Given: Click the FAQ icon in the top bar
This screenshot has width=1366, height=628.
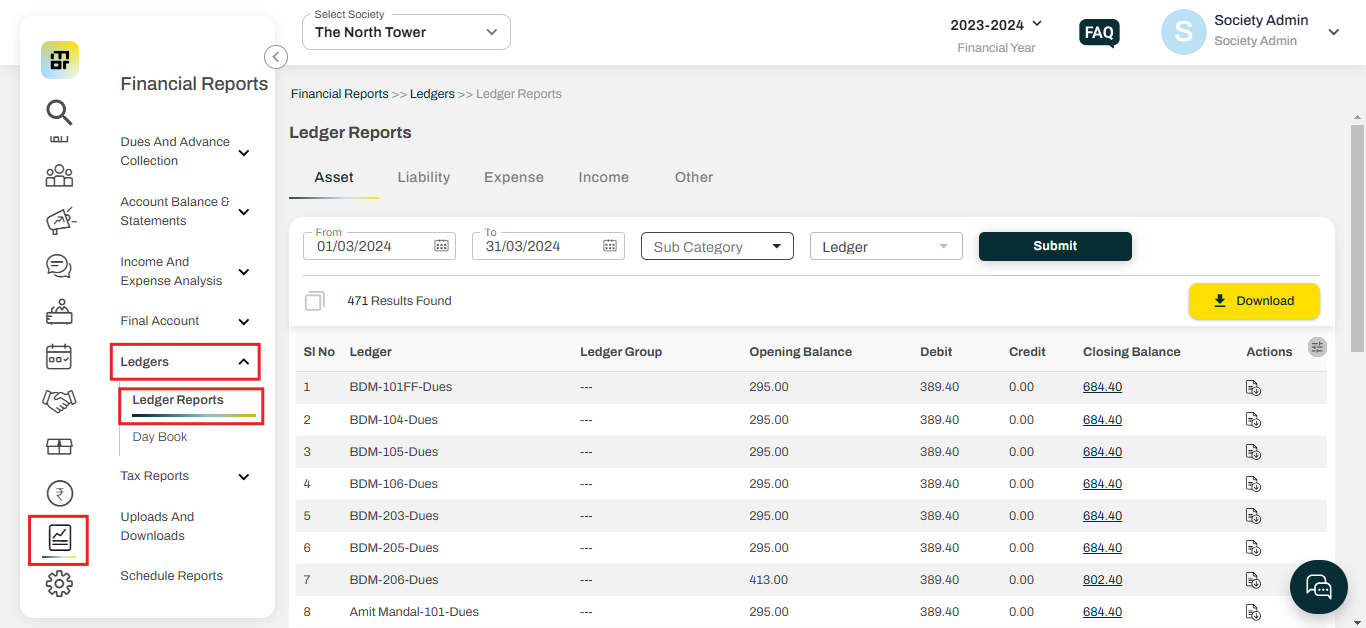Looking at the screenshot, I should [x=1098, y=32].
